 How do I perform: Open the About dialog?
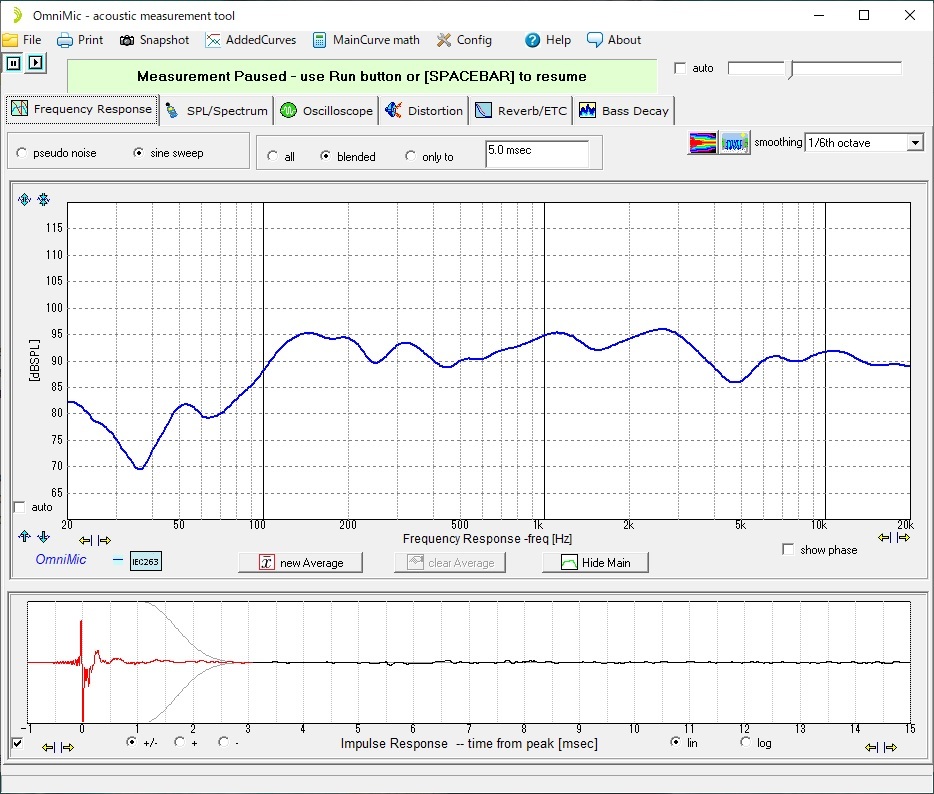[x=614, y=40]
